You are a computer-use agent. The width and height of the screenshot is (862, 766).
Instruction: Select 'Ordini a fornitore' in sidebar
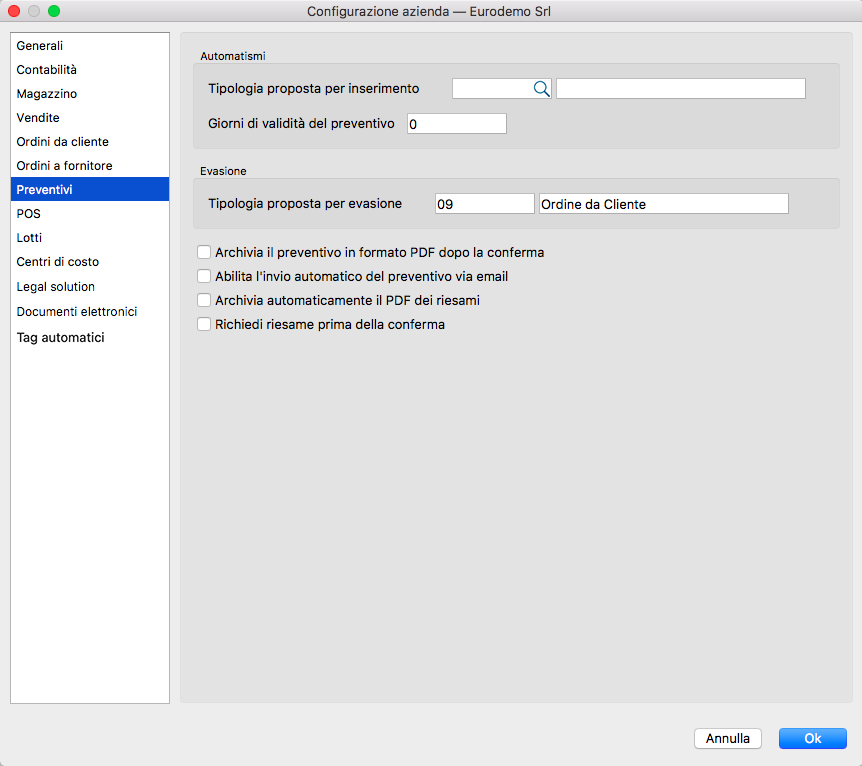pyautogui.click(x=64, y=166)
